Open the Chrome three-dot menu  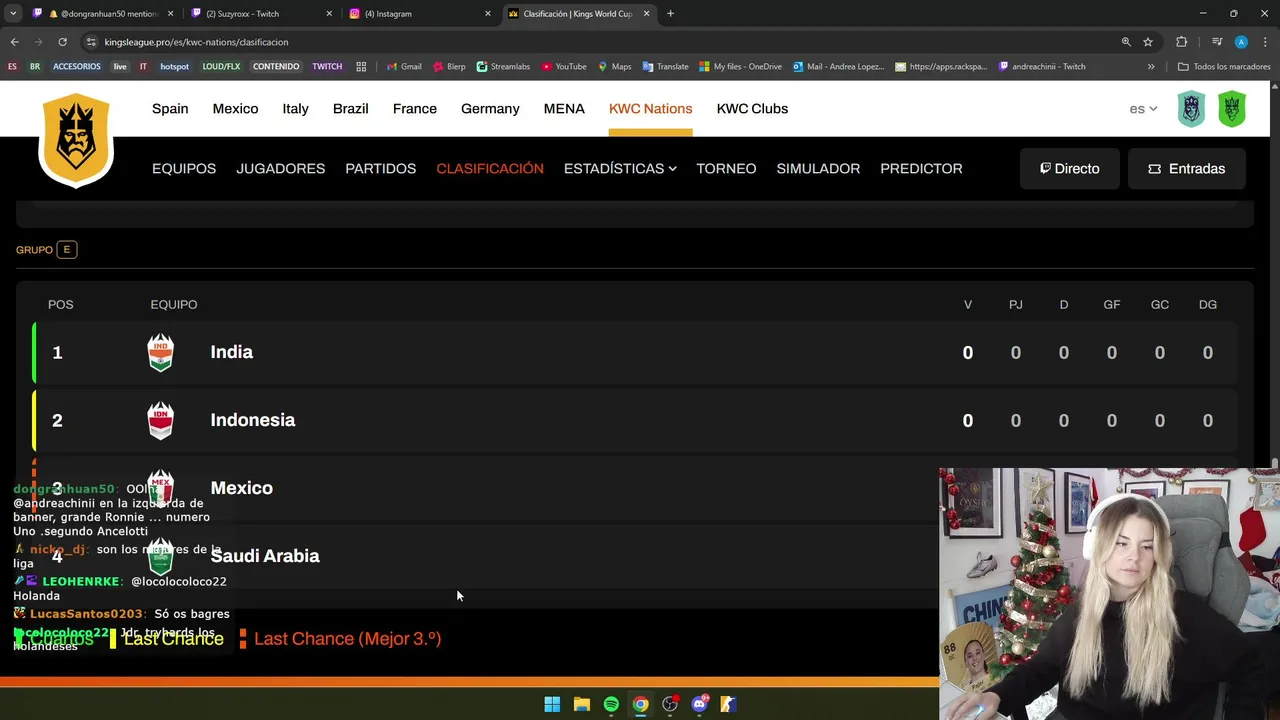1265,42
